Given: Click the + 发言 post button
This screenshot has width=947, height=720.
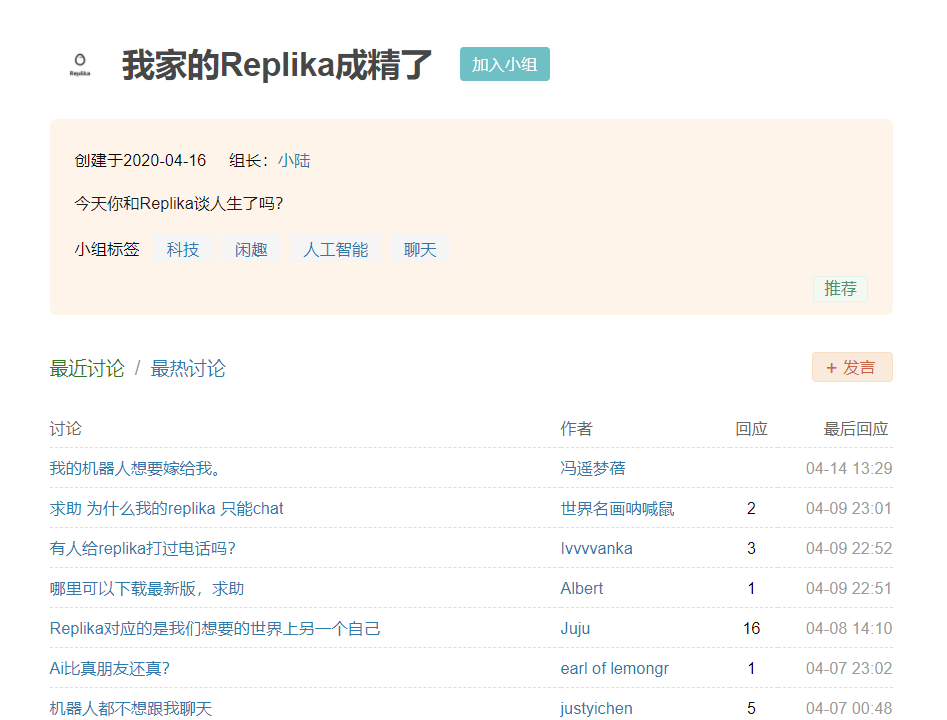Looking at the screenshot, I should coord(852,367).
